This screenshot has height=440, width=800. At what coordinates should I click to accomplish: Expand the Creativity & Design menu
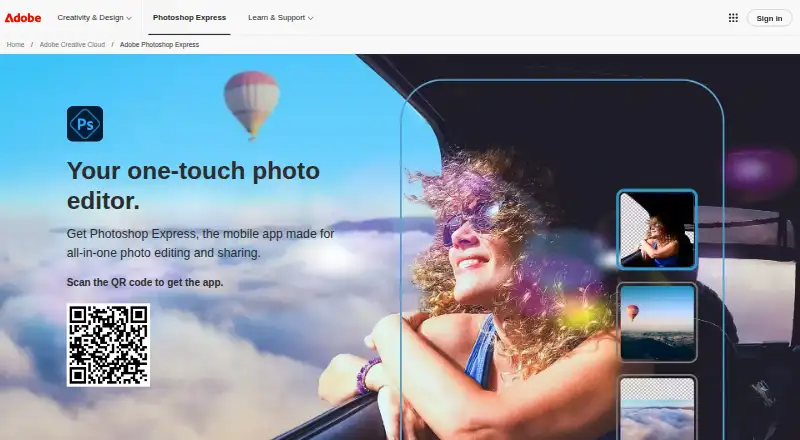coord(94,18)
